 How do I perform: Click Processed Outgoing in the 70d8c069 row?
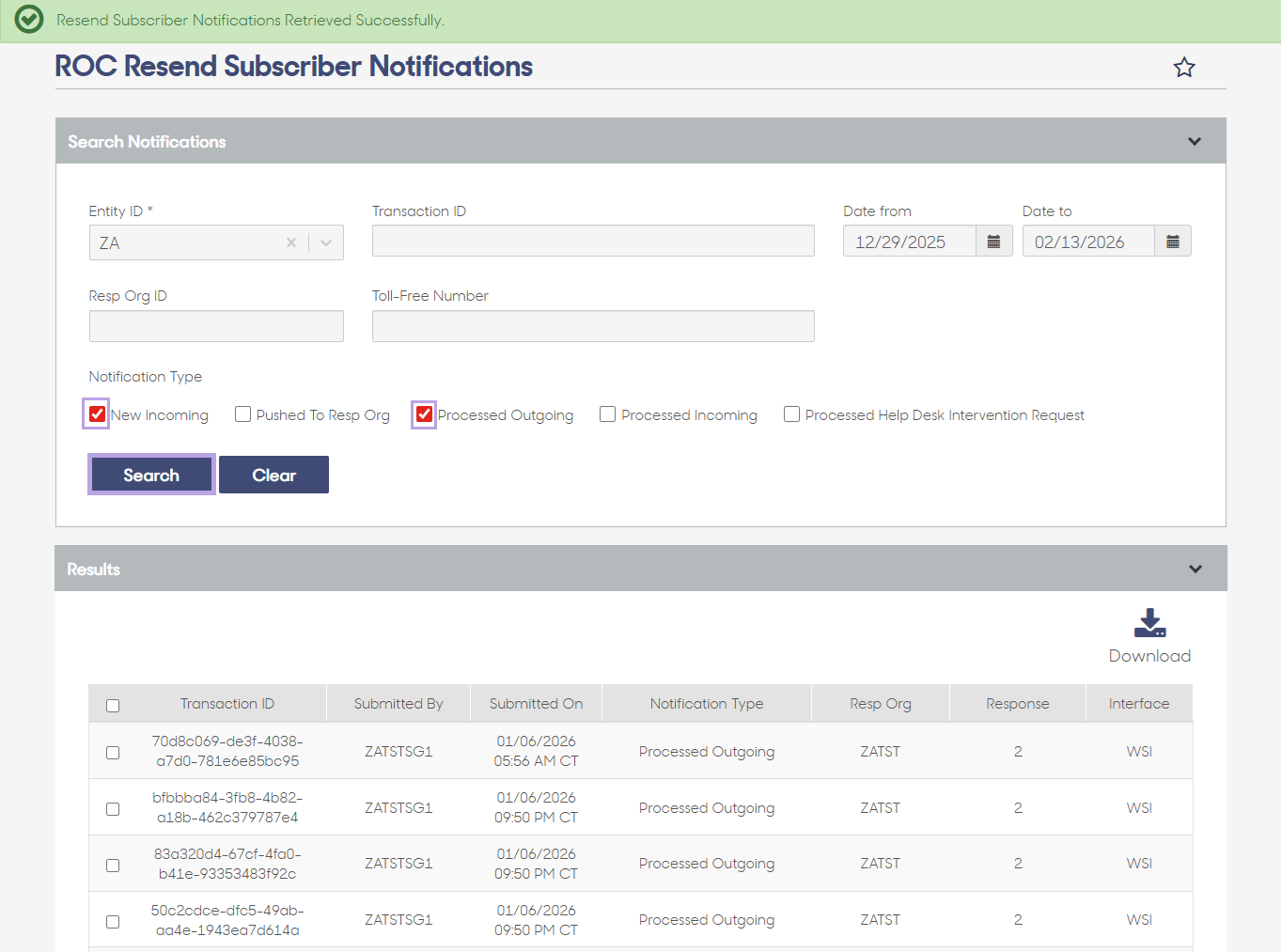point(707,752)
